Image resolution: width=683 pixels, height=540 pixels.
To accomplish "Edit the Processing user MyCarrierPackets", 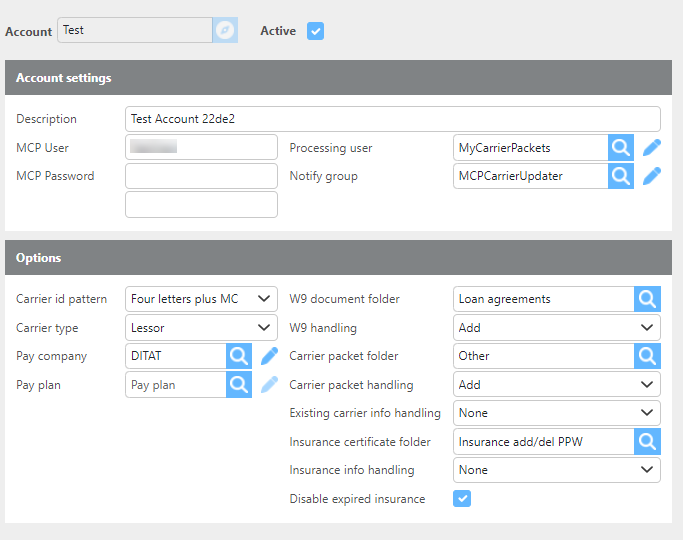I will (x=652, y=148).
